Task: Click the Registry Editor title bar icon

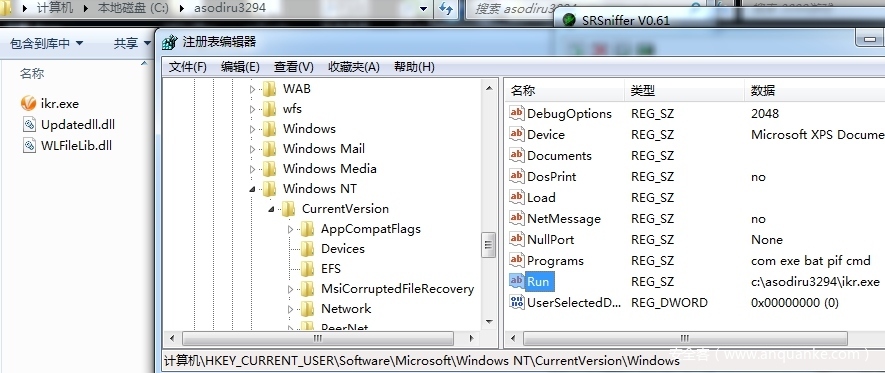Action: 170,42
